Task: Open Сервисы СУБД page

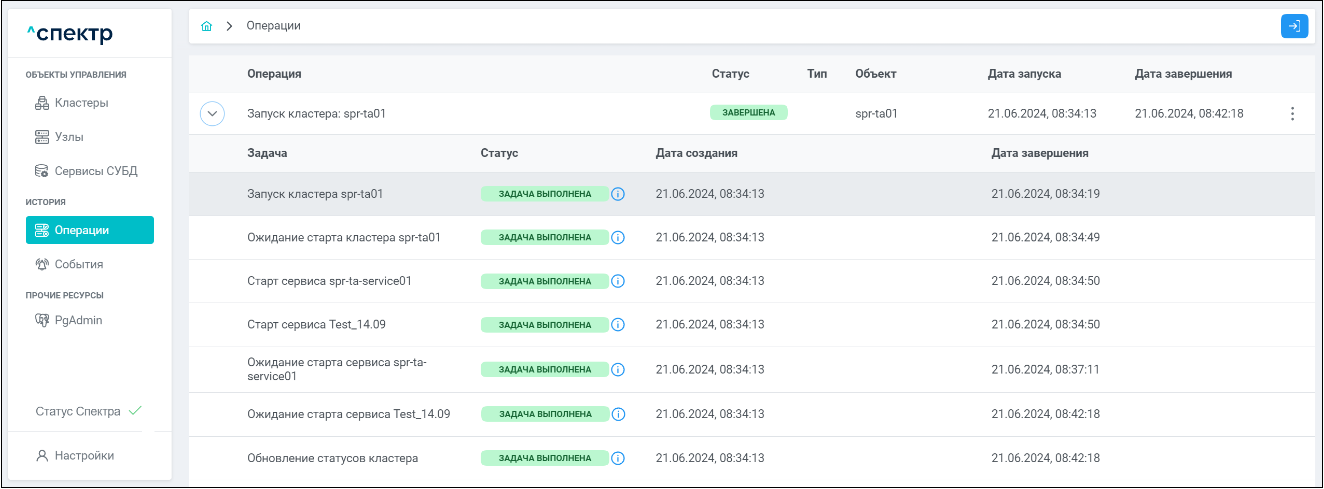Action: pos(95,171)
